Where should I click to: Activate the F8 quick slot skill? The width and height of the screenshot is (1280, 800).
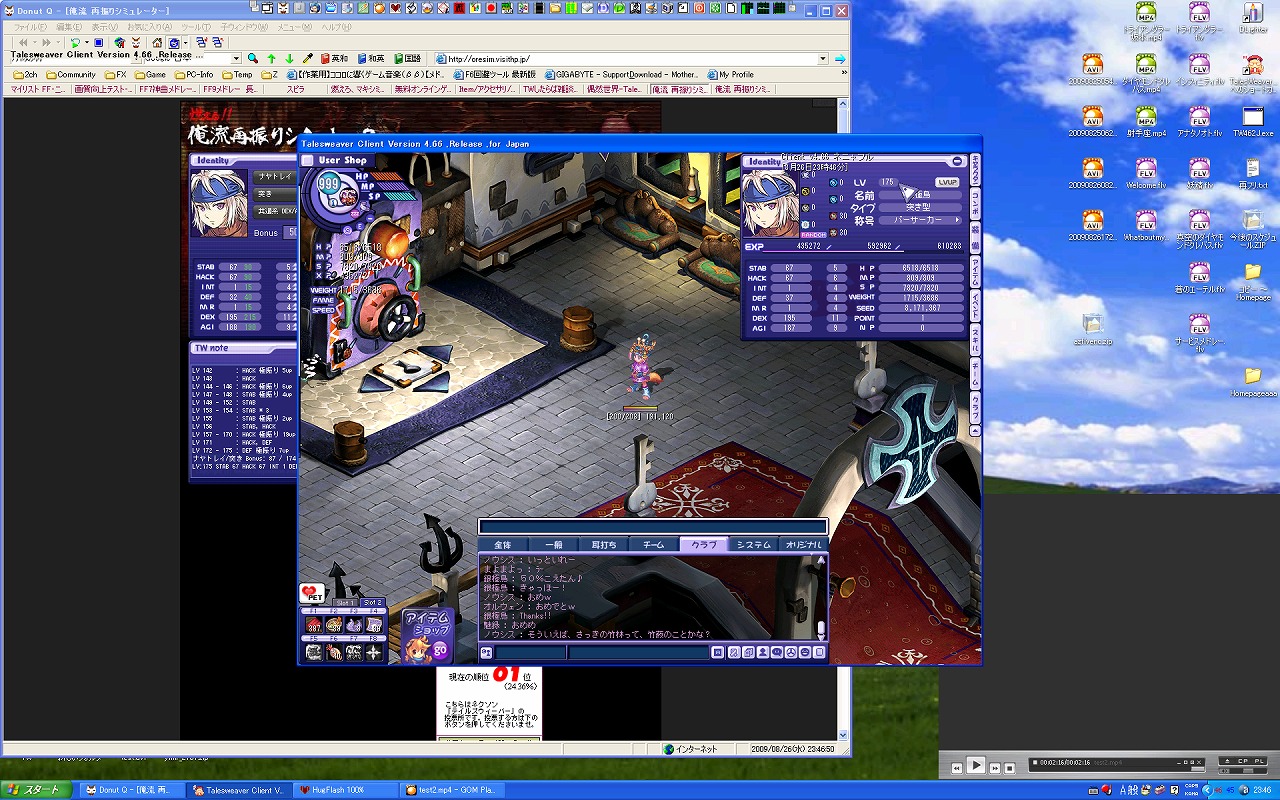(x=374, y=652)
